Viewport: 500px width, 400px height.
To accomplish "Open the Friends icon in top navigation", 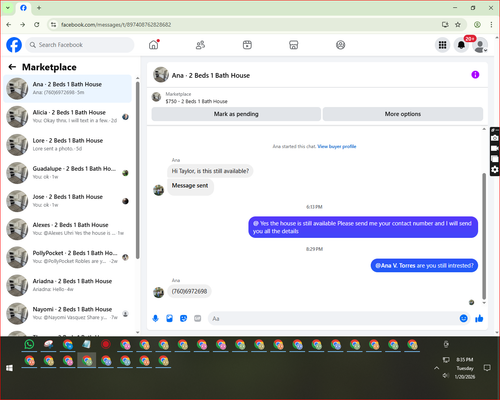I will [200, 45].
